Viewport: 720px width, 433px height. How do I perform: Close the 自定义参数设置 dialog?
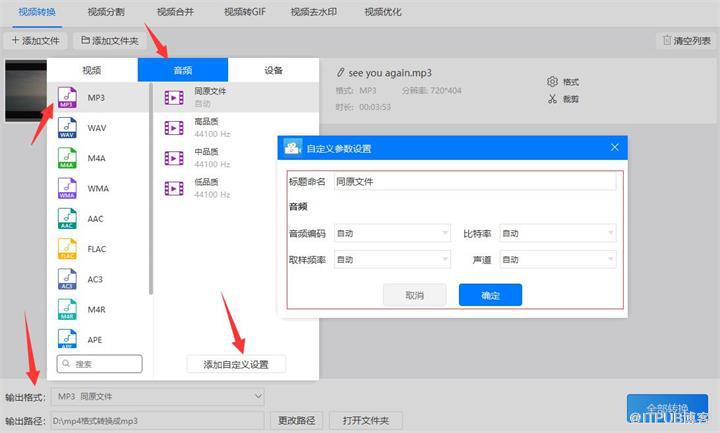(615, 147)
